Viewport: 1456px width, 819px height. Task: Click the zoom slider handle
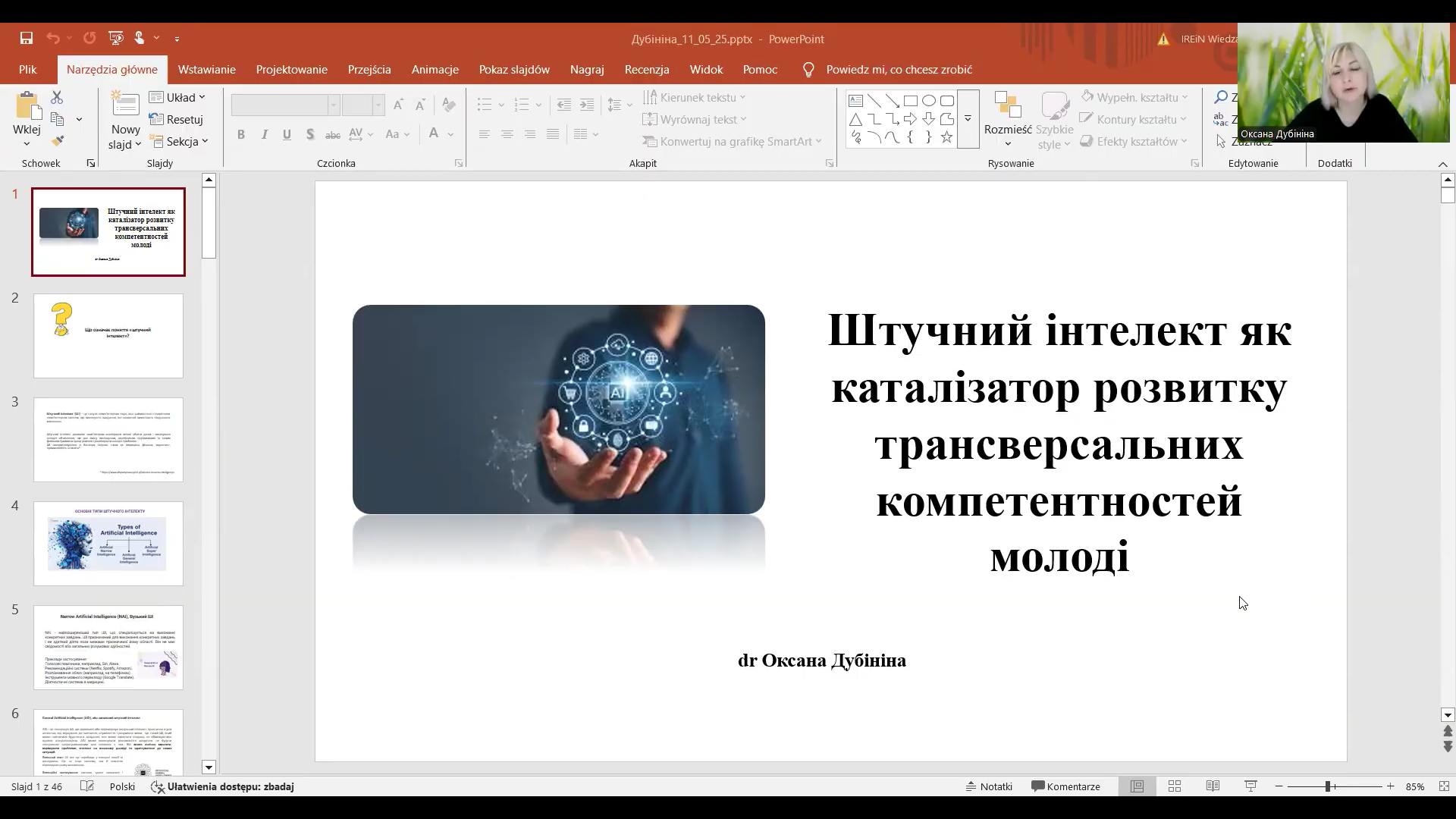(x=1328, y=786)
